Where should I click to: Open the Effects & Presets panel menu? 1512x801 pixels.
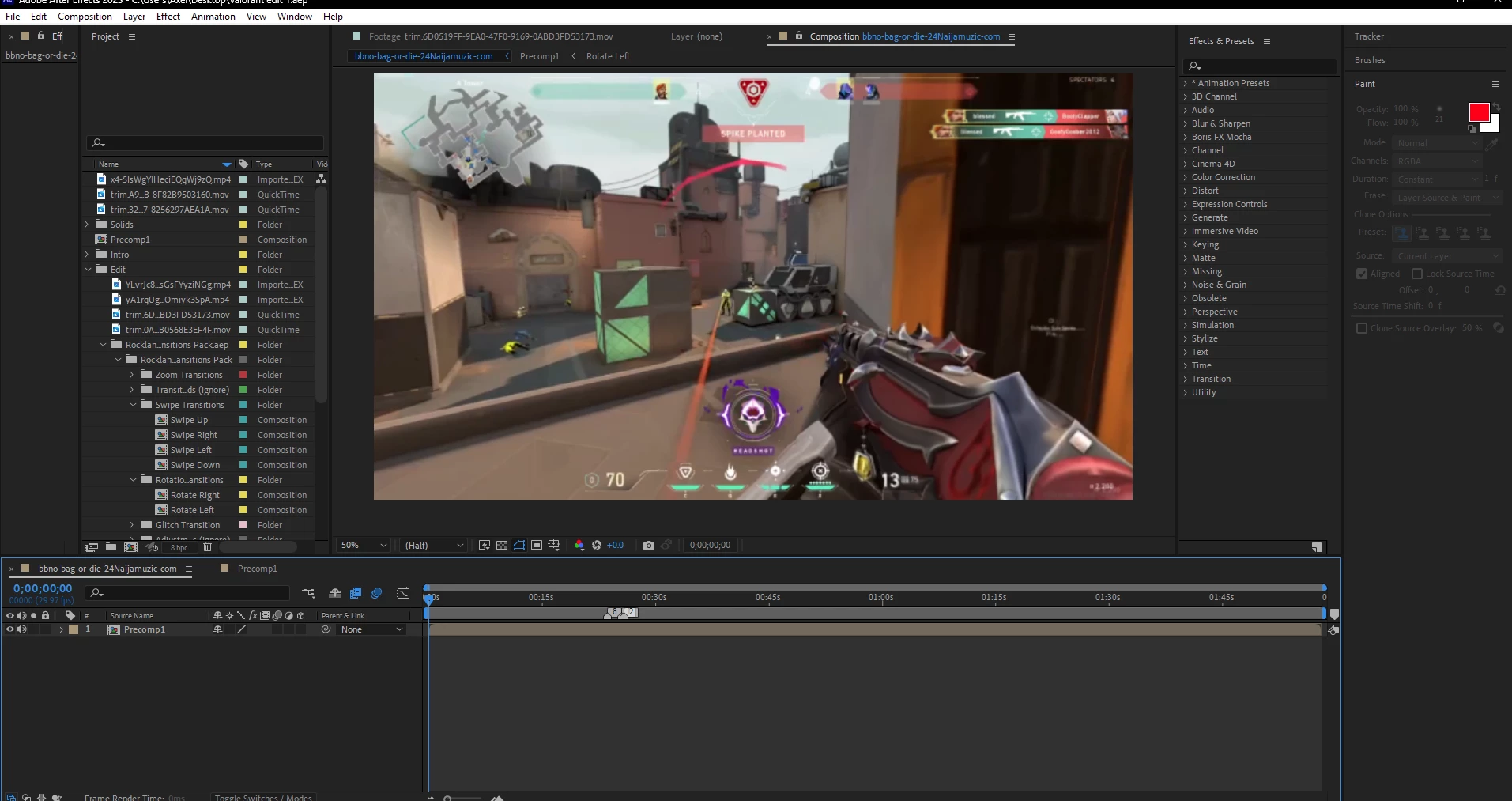click(x=1267, y=41)
